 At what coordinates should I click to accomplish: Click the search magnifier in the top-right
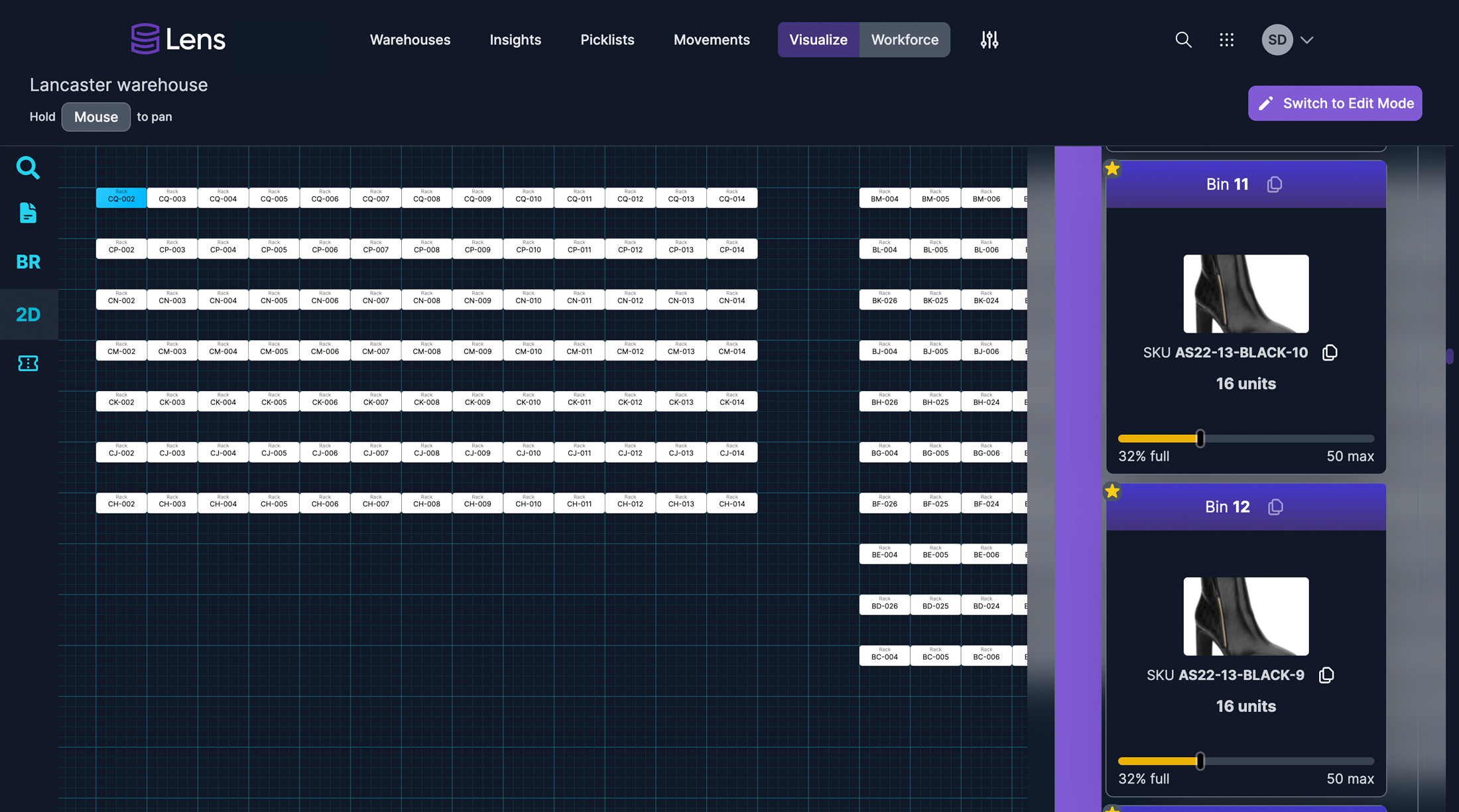[x=1183, y=40]
